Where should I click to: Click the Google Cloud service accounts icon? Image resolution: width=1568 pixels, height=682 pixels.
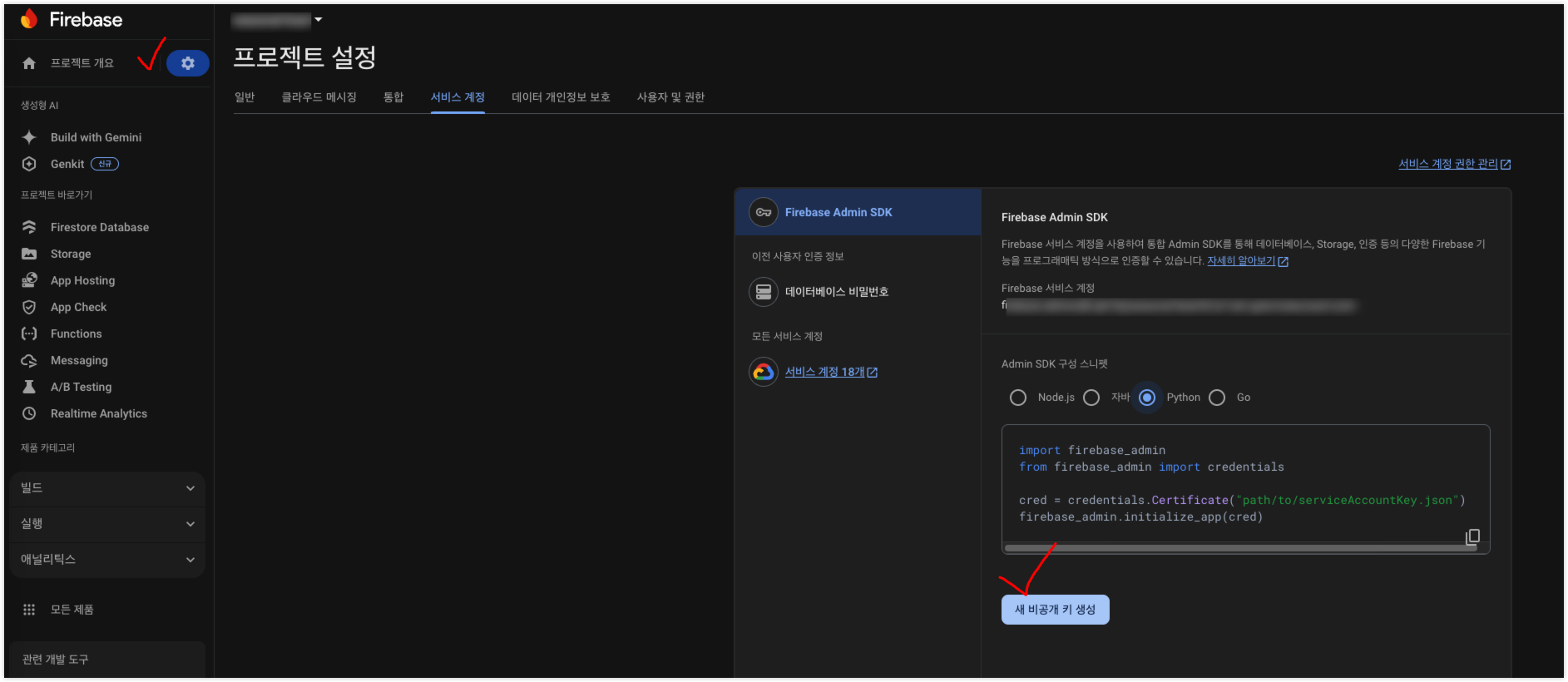764,372
